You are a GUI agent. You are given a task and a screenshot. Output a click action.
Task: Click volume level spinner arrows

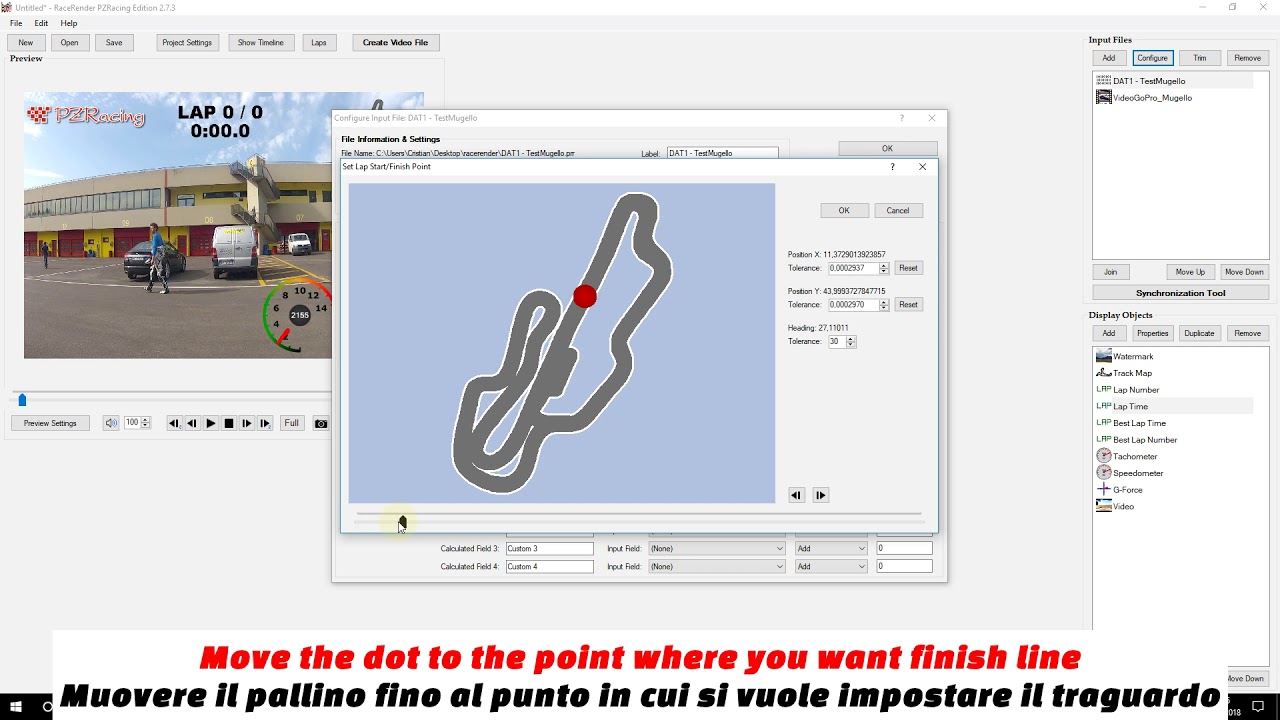[x=146, y=423]
